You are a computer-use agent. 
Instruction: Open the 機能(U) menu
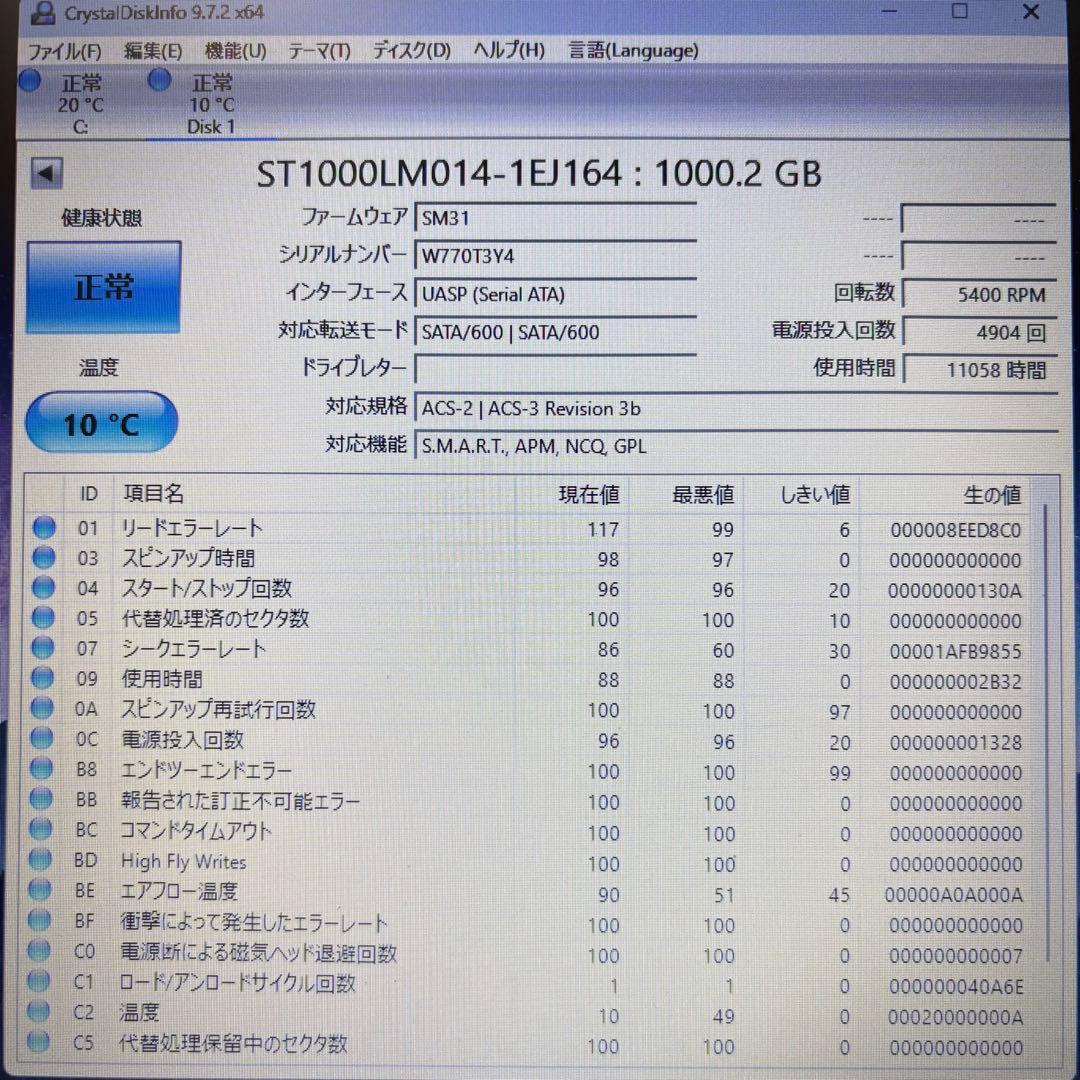point(235,50)
